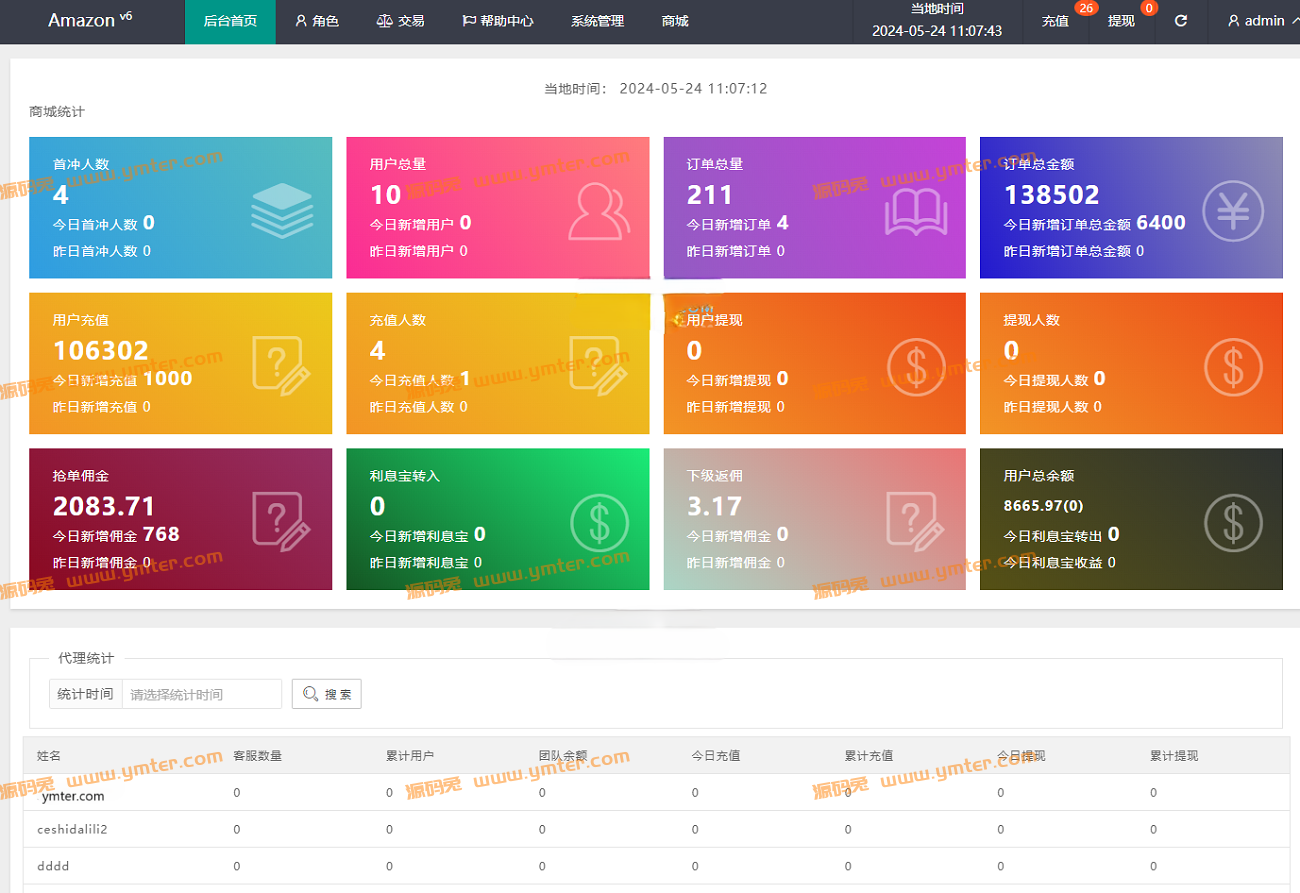Click 今日新增佣金 768 text

116,535
